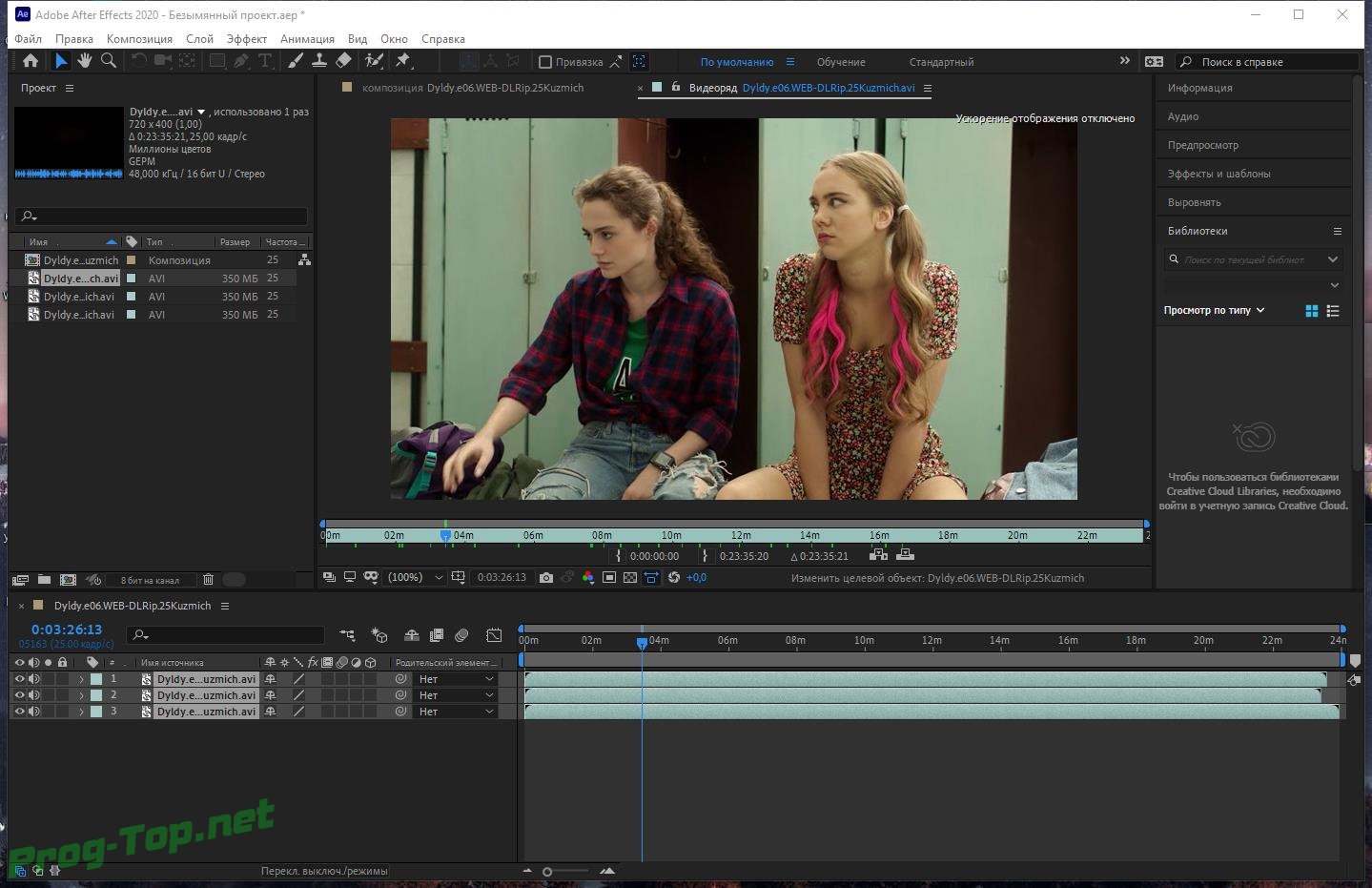Create a new composition icon

pyautogui.click(x=68, y=579)
